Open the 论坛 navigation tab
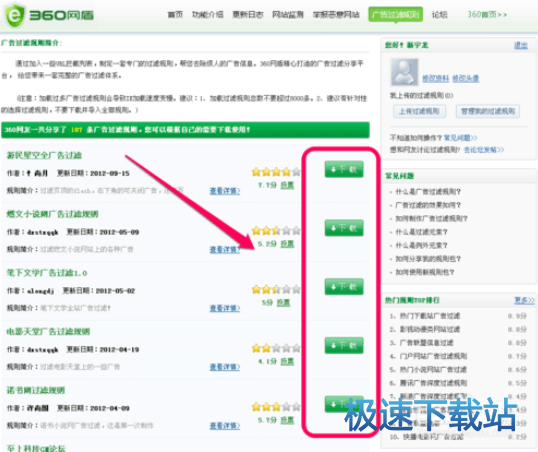 [x=440, y=14]
